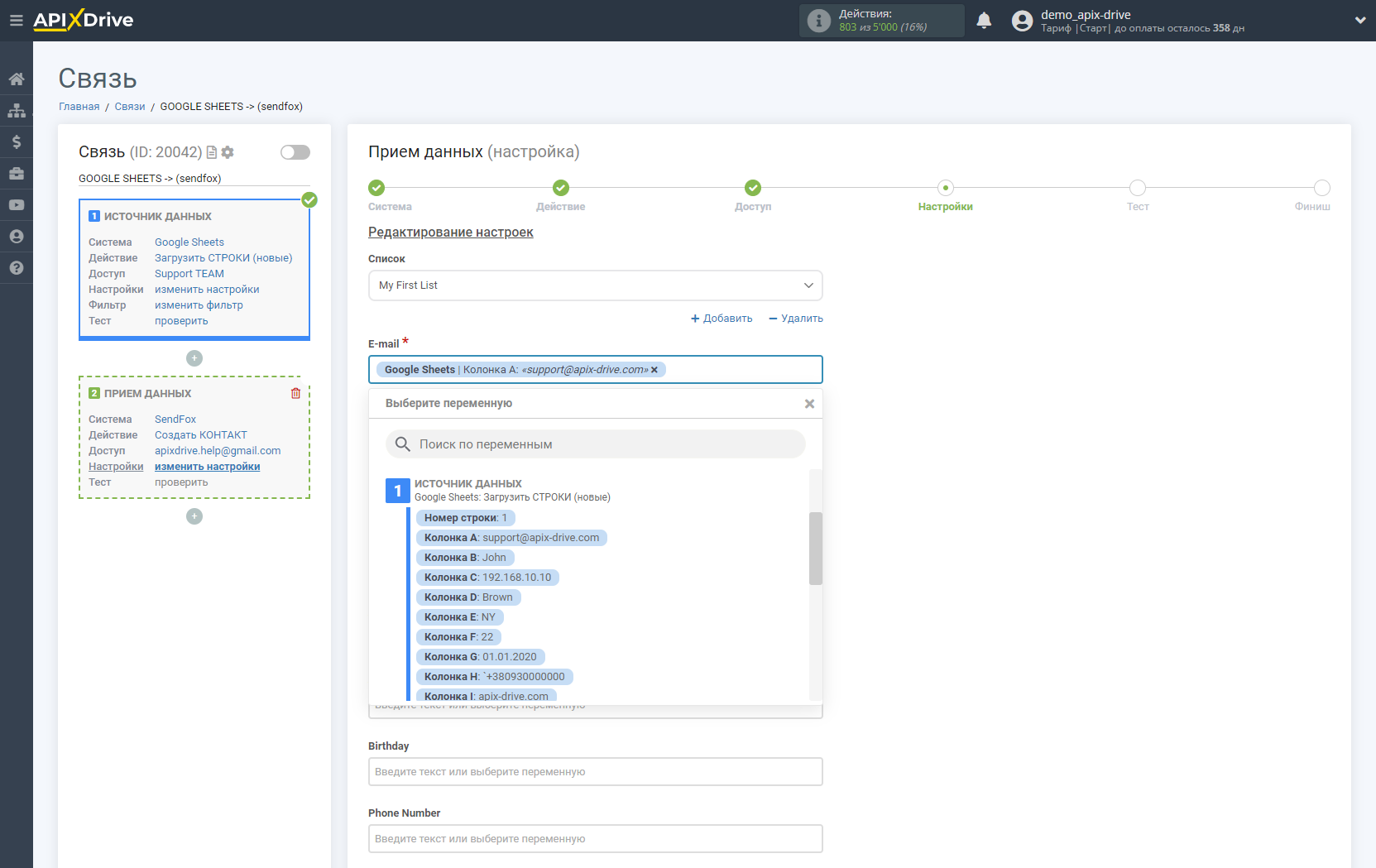The image size is (1376, 868).
Task: Click the user avatar icon
Action: (1023, 21)
